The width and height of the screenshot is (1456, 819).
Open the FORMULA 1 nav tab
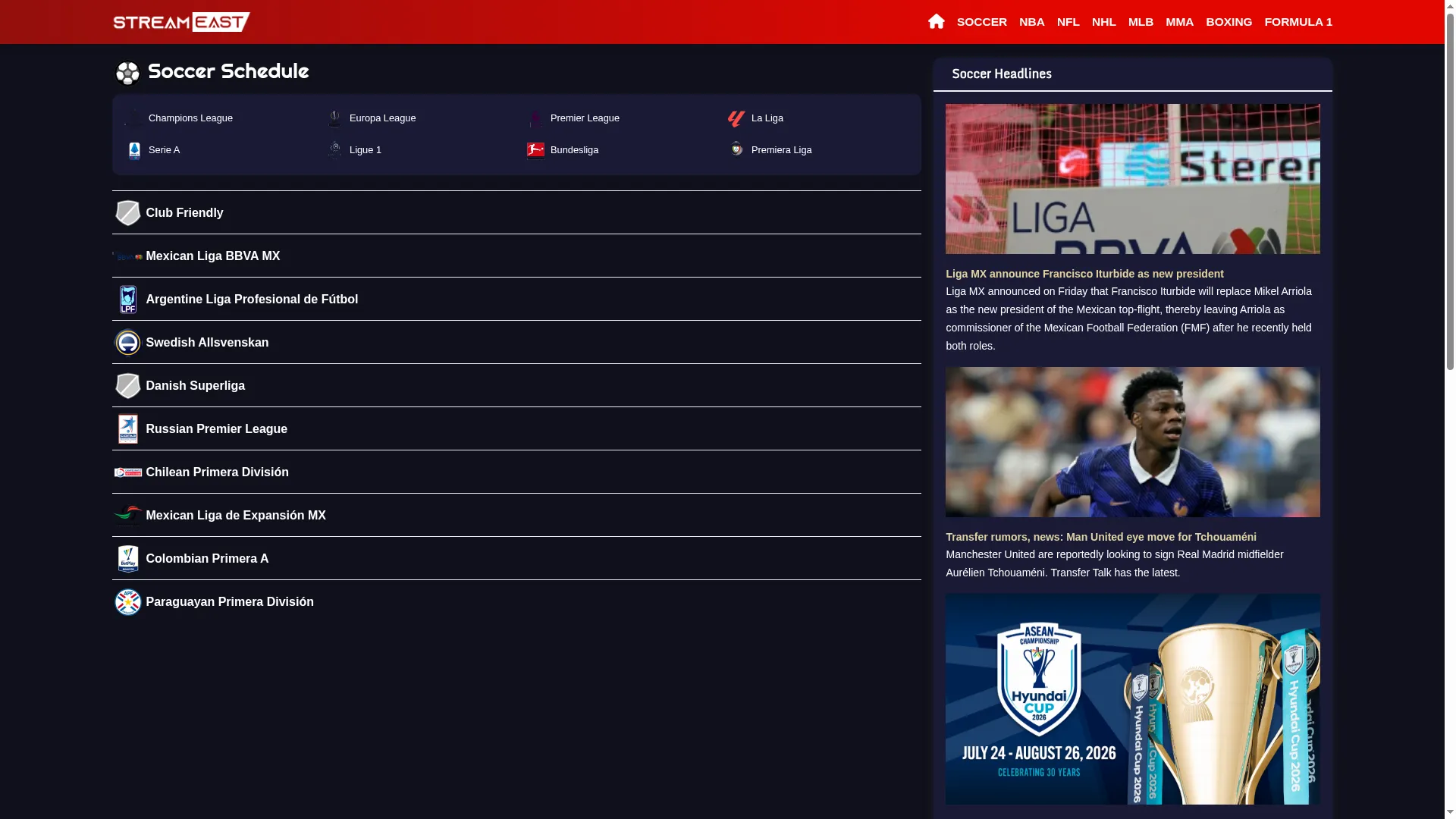[1298, 22]
